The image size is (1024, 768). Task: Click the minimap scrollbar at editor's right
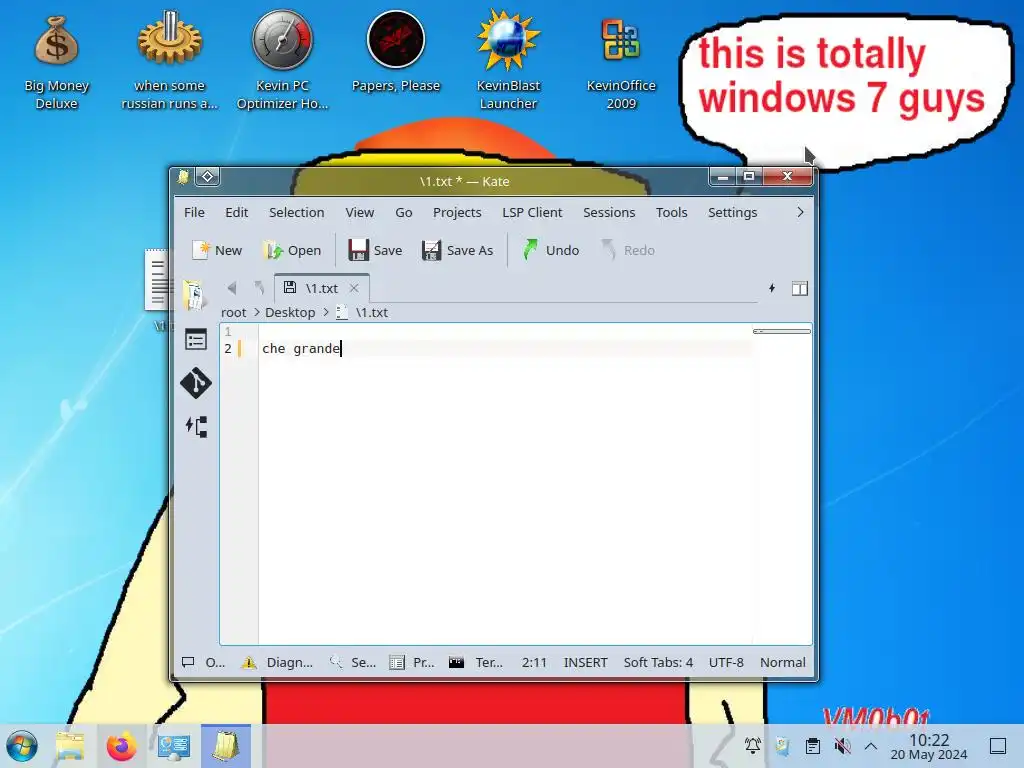782,332
